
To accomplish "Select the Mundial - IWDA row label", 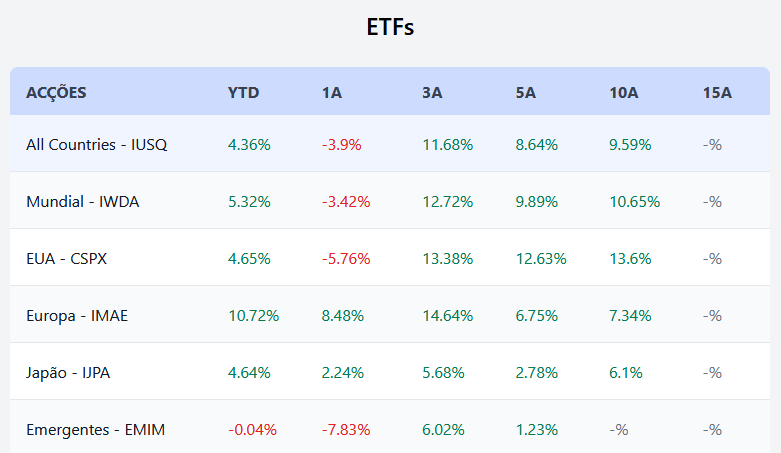I will pos(83,201).
